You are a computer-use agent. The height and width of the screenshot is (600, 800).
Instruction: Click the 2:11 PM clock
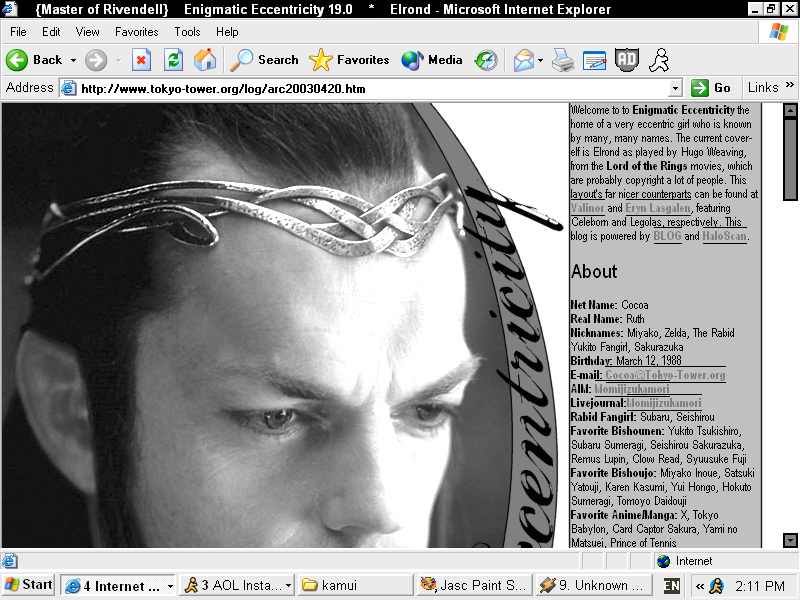(760, 586)
